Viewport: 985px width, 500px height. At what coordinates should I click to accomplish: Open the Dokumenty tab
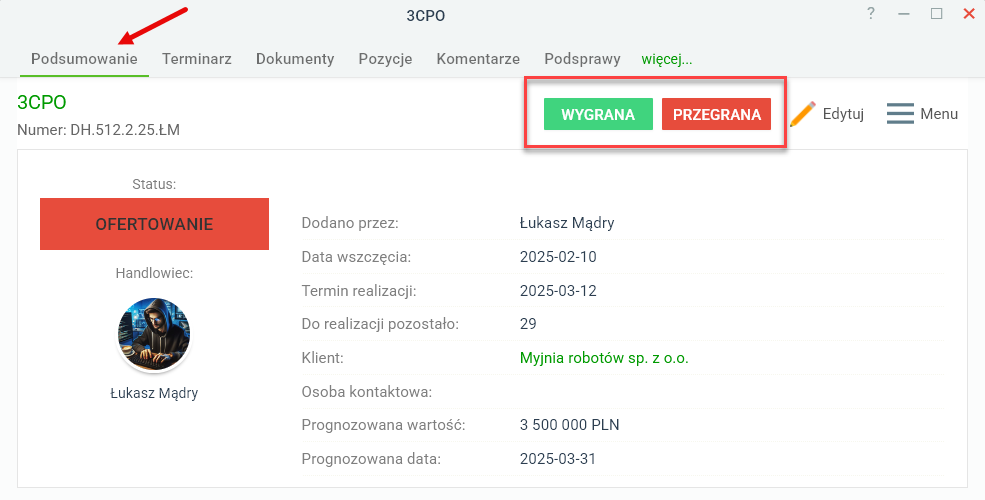[x=295, y=59]
